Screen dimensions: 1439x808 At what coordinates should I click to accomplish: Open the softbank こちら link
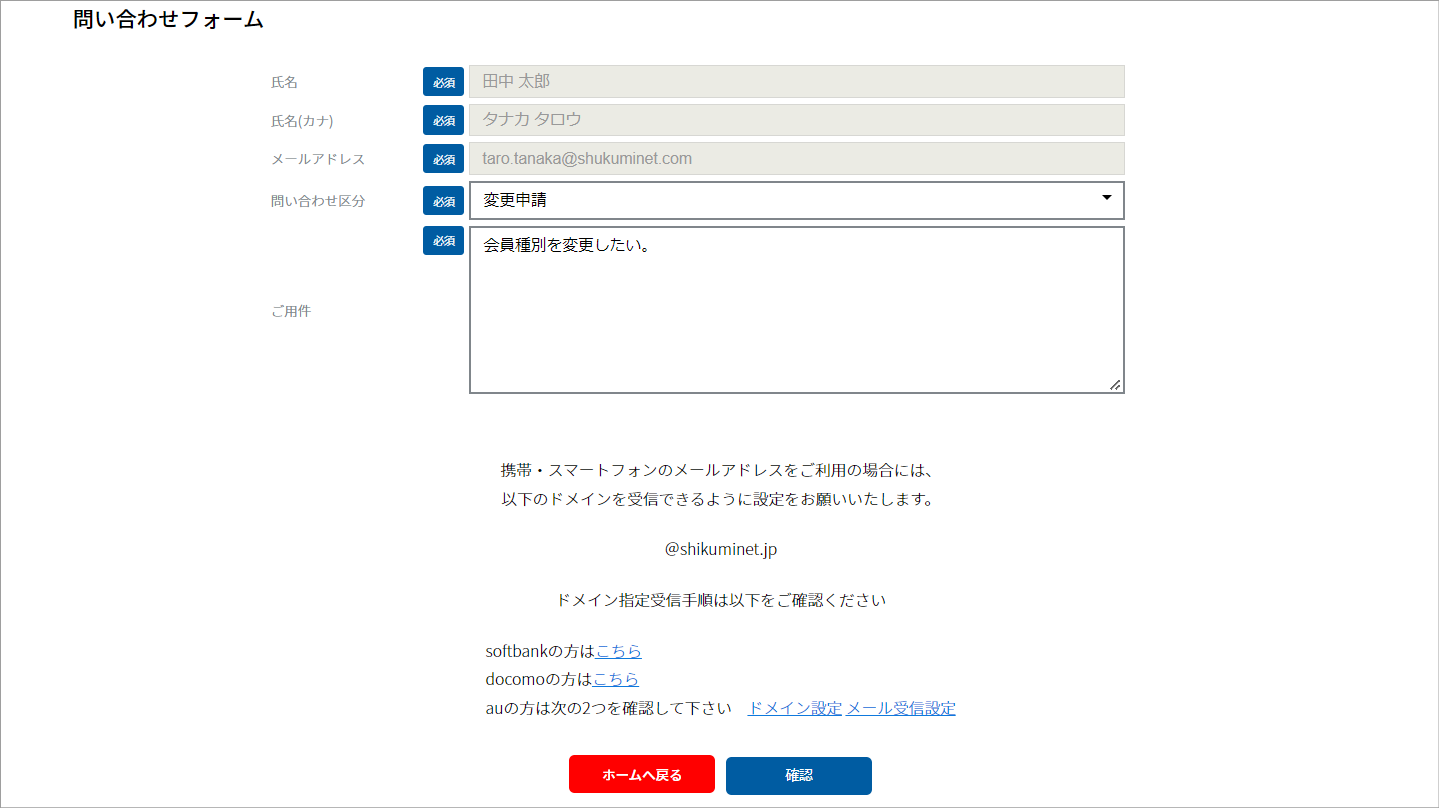coord(618,651)
